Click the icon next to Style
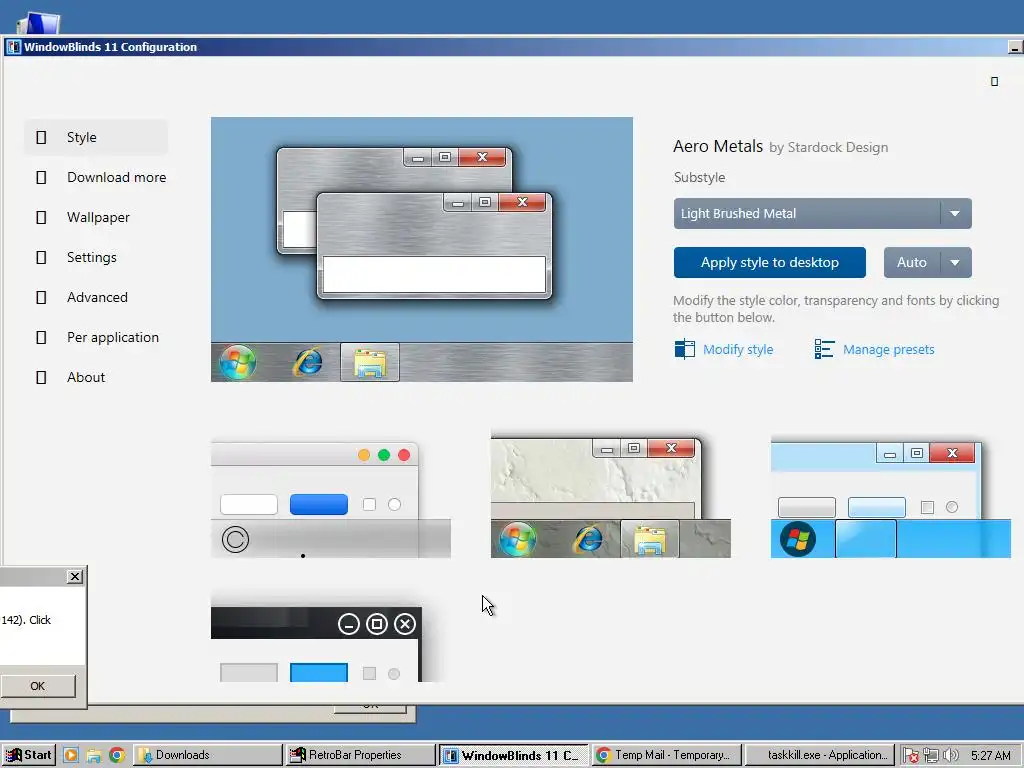 (41, 137)
